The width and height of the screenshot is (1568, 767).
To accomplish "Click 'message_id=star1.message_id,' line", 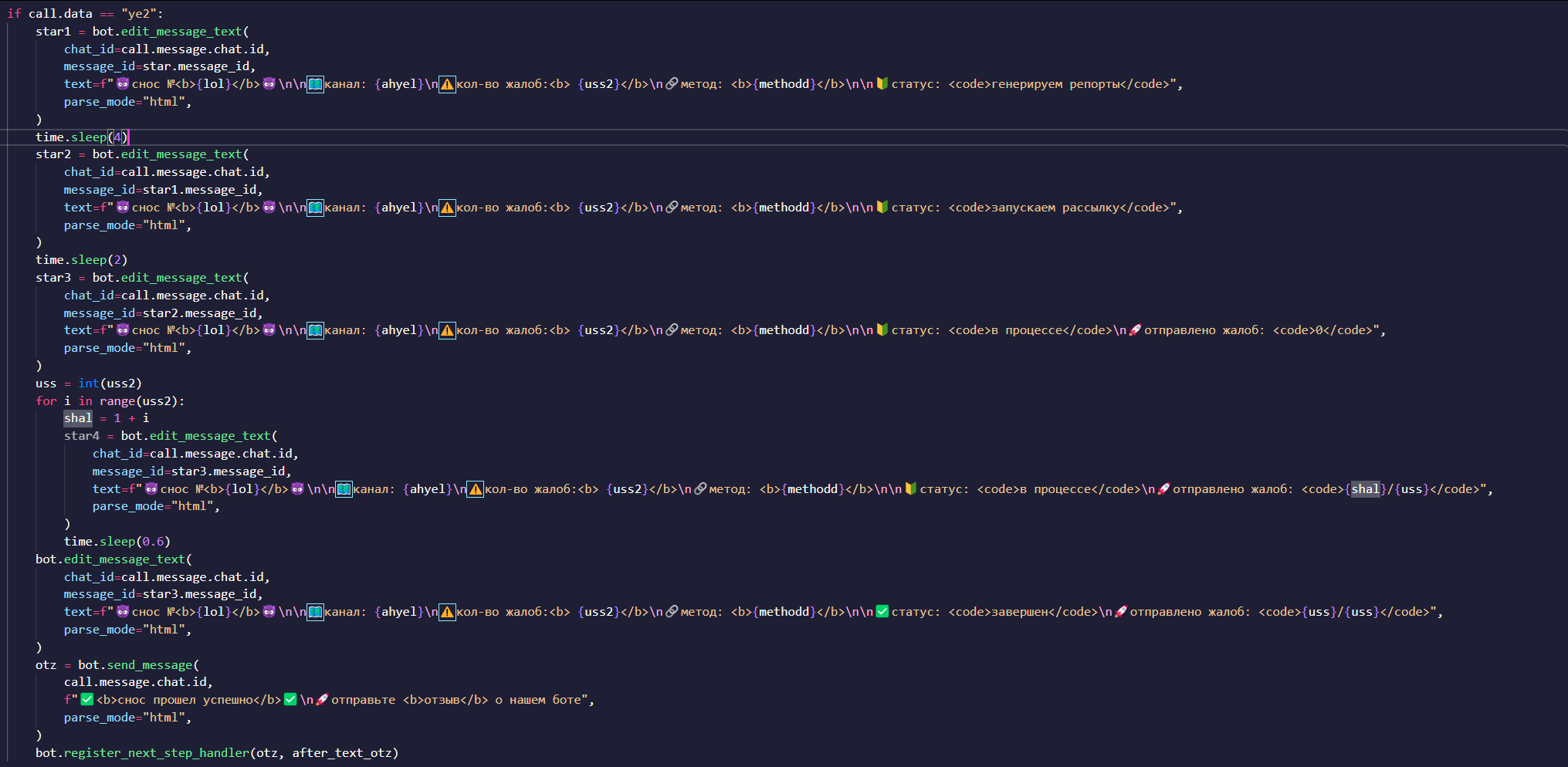I will click(164, 190).
